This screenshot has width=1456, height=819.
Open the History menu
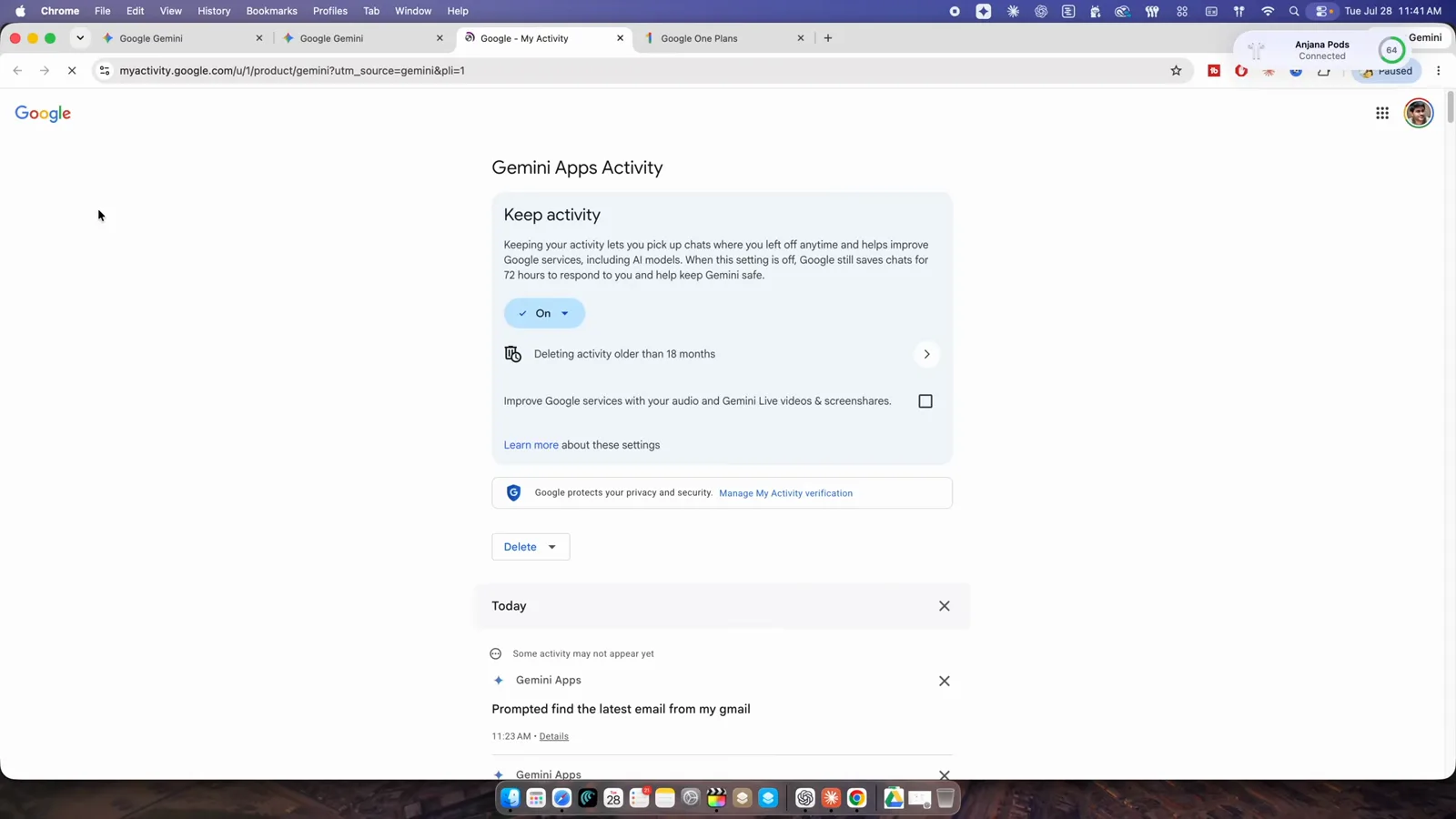pyautogui.click(x=214, y=11)
